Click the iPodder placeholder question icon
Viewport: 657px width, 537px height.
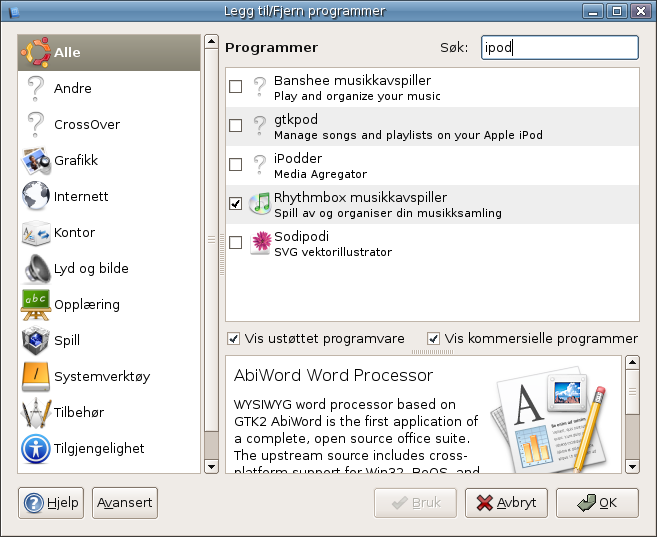[260, 165]
